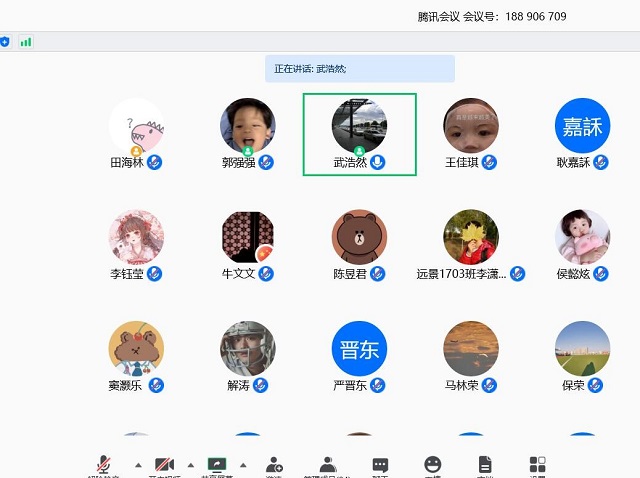This screenshot has height=478, width=640.
Task: Click the name label 陈昱君
Action: [x=350, y=274]
